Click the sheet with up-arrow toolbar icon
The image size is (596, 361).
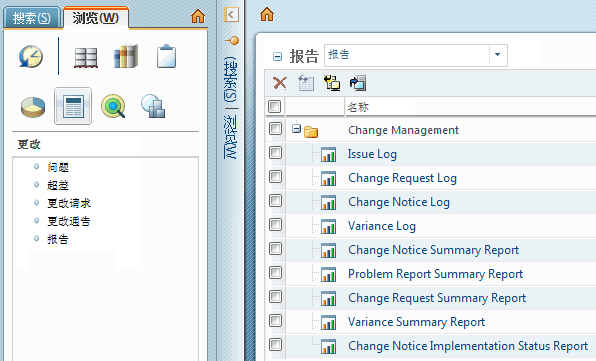click(x=306, y=83)
